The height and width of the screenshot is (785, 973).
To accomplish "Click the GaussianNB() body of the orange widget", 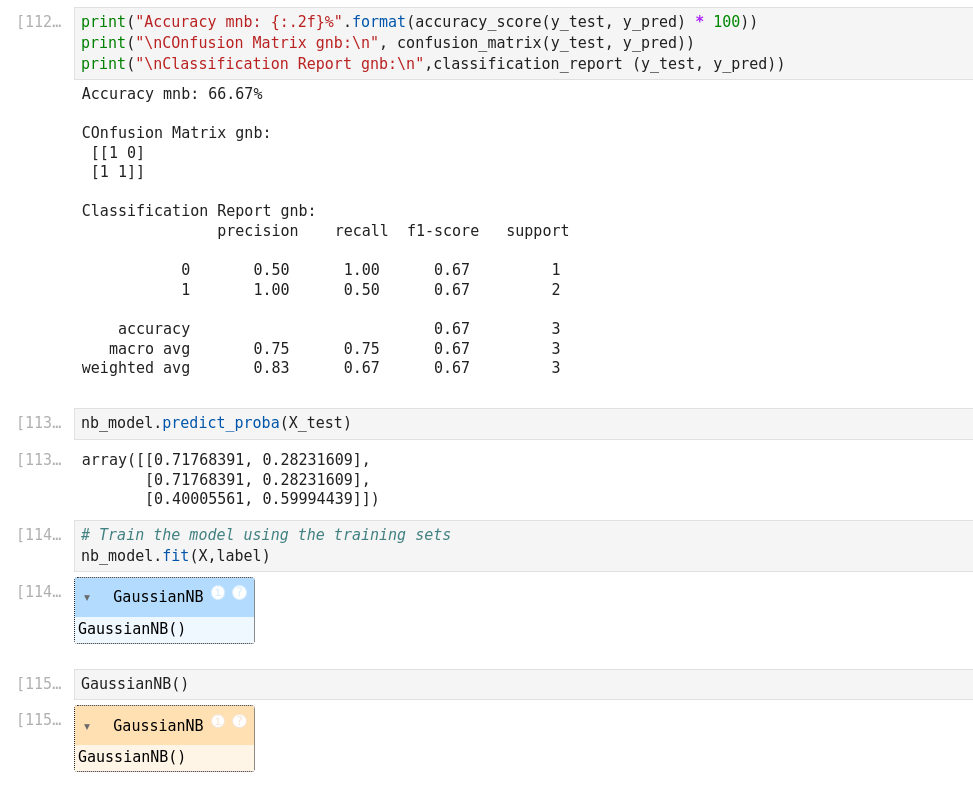I will [x=132, y=757].
